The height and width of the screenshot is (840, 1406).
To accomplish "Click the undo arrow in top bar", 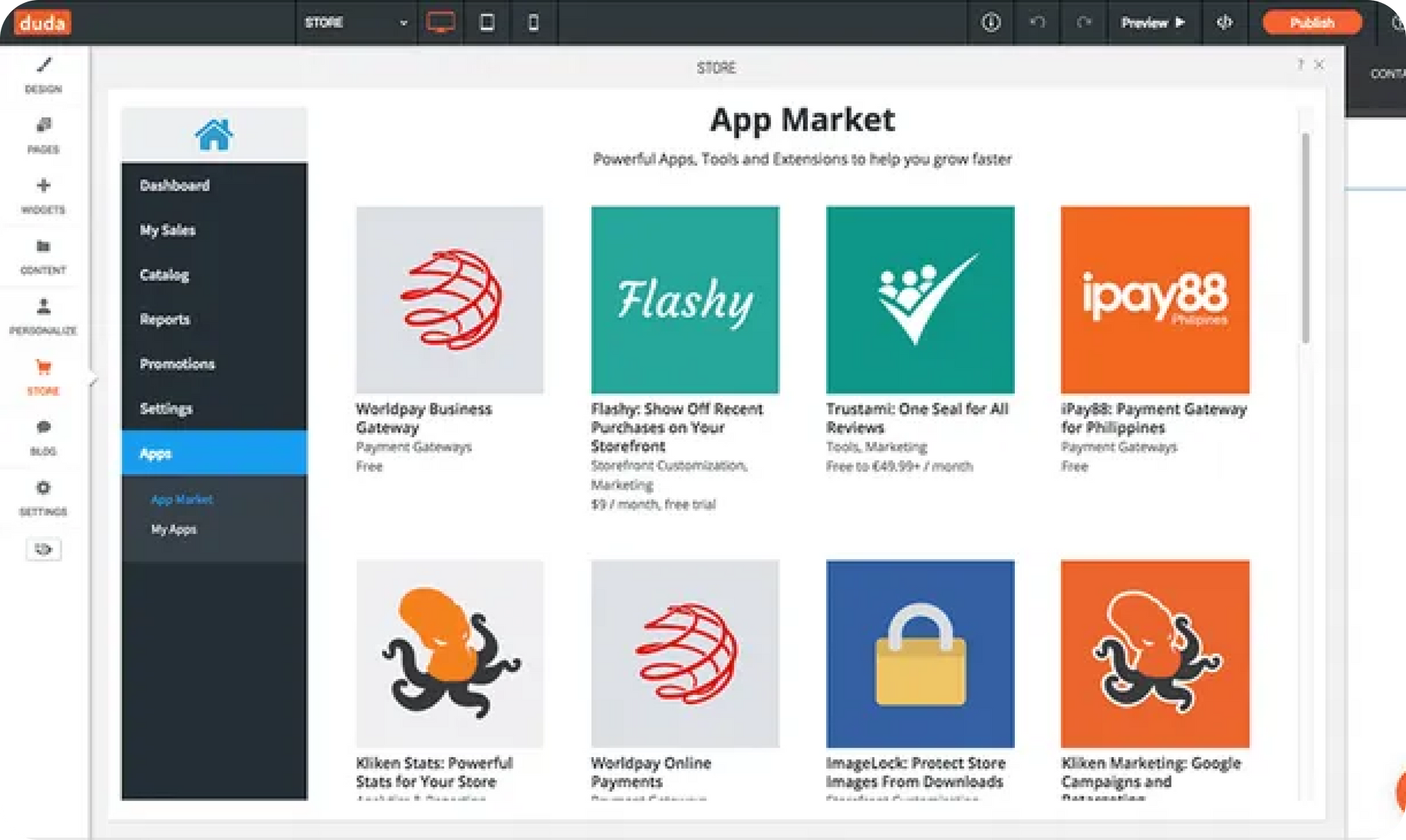I will pyautogui.click(x=1038, y=23).
